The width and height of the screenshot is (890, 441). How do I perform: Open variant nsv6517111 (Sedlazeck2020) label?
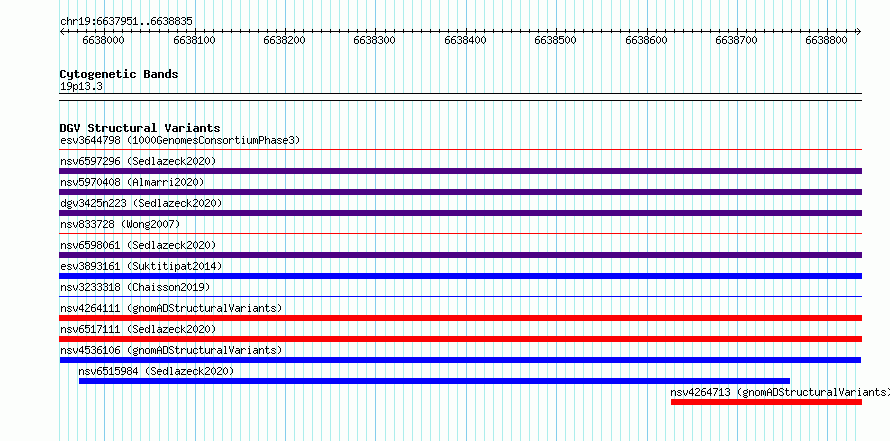point(138,329)
